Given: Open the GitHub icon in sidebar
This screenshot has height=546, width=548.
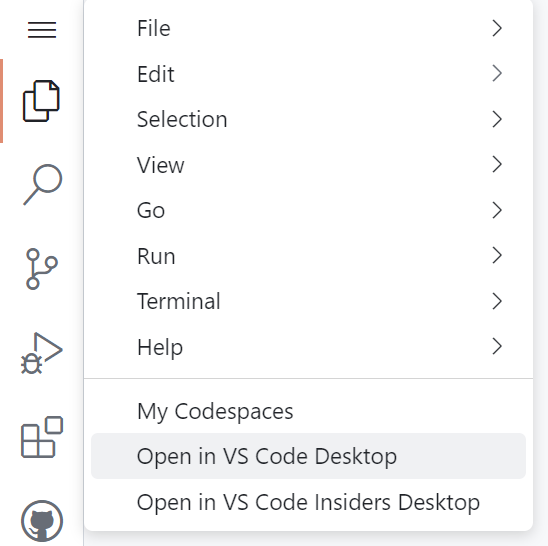Looking at the screenshot, I should pos(42,521).
